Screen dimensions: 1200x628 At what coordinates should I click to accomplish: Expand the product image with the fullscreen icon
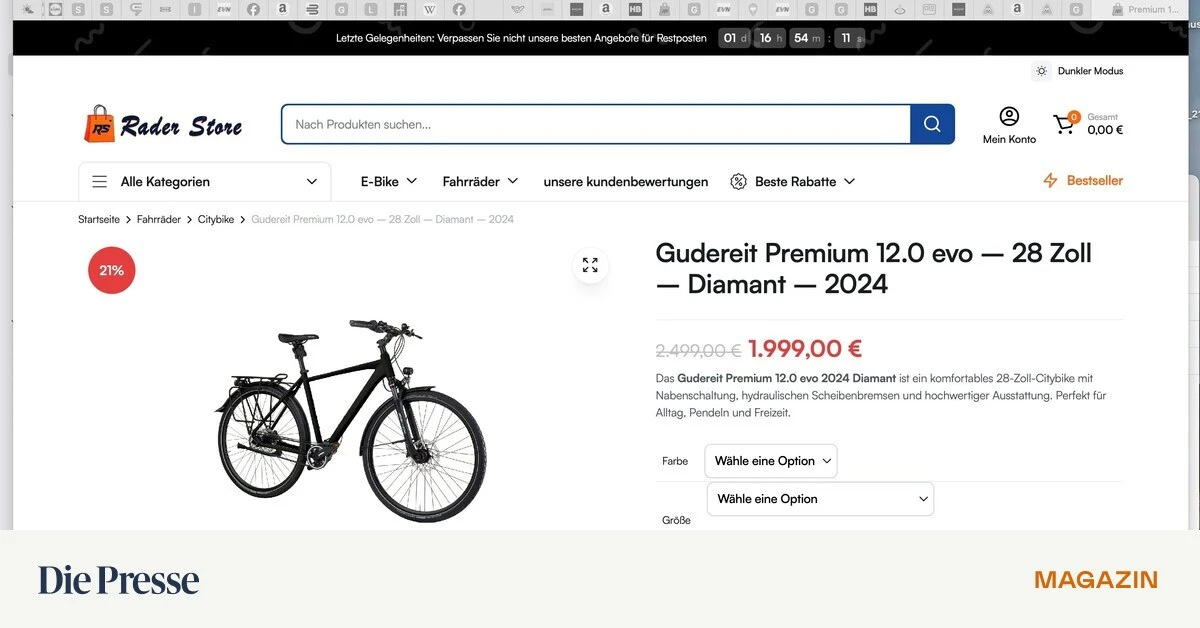pos(590,265)
